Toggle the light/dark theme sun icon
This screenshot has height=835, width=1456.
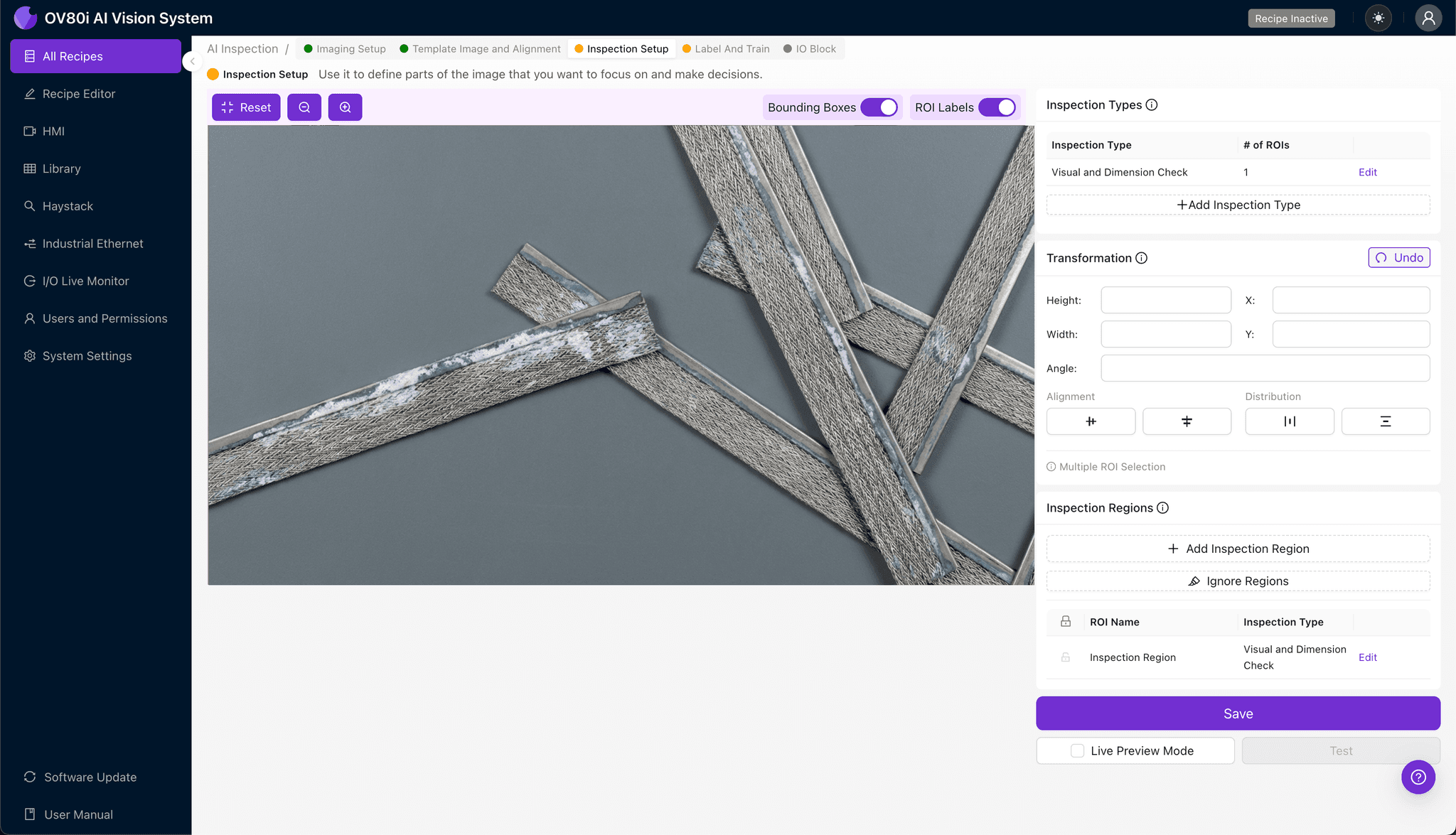pos(1378,18)
